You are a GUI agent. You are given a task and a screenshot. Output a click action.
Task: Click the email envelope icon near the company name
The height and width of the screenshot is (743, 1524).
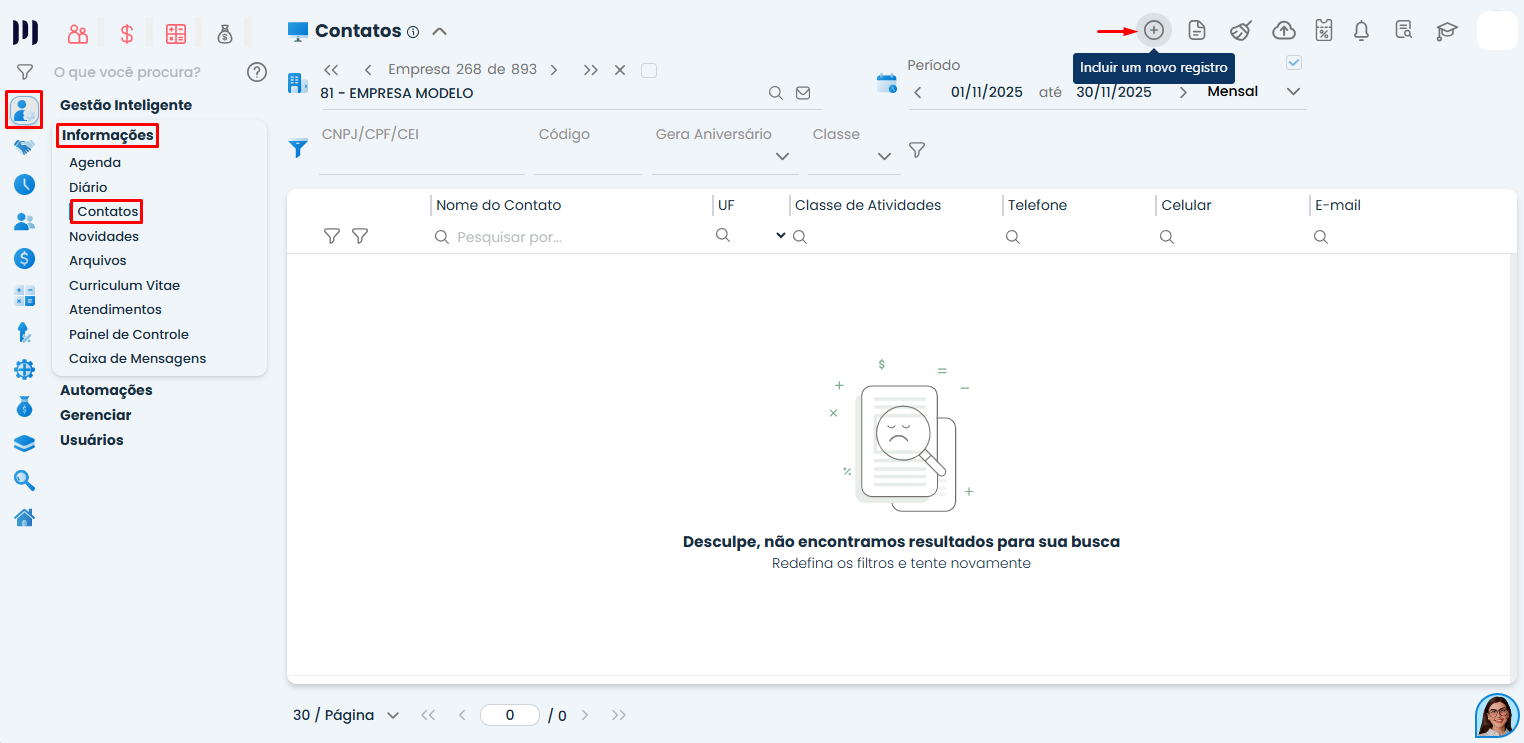803,92
